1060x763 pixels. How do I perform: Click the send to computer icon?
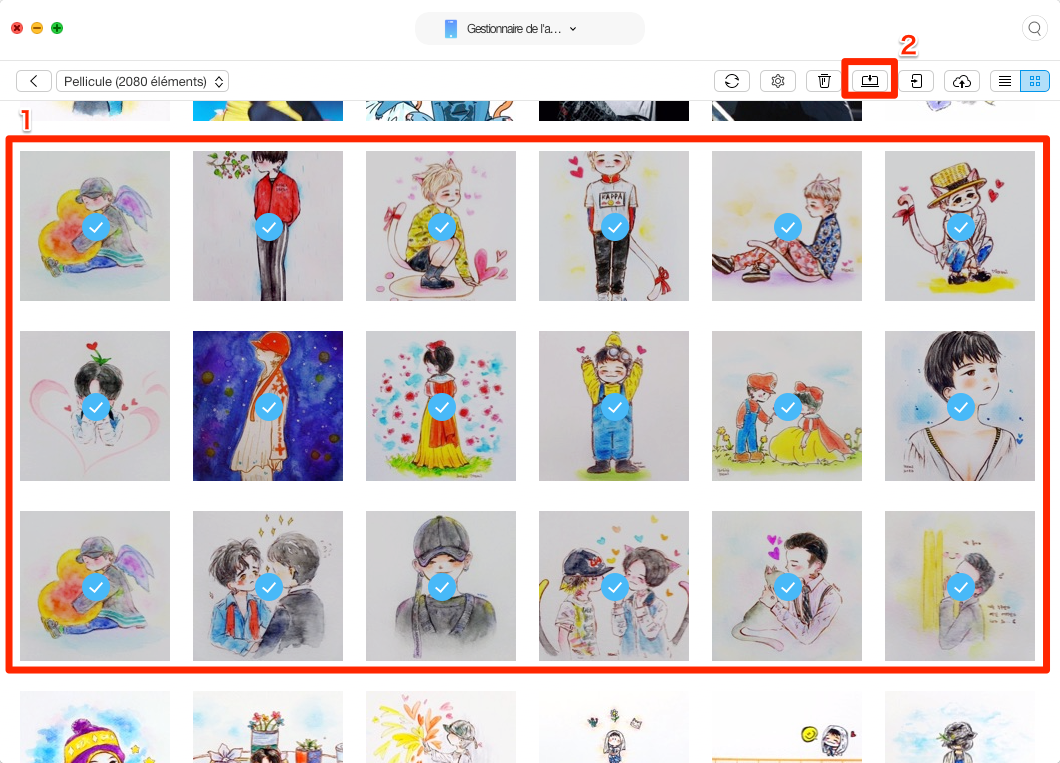[x=869, y=81]
